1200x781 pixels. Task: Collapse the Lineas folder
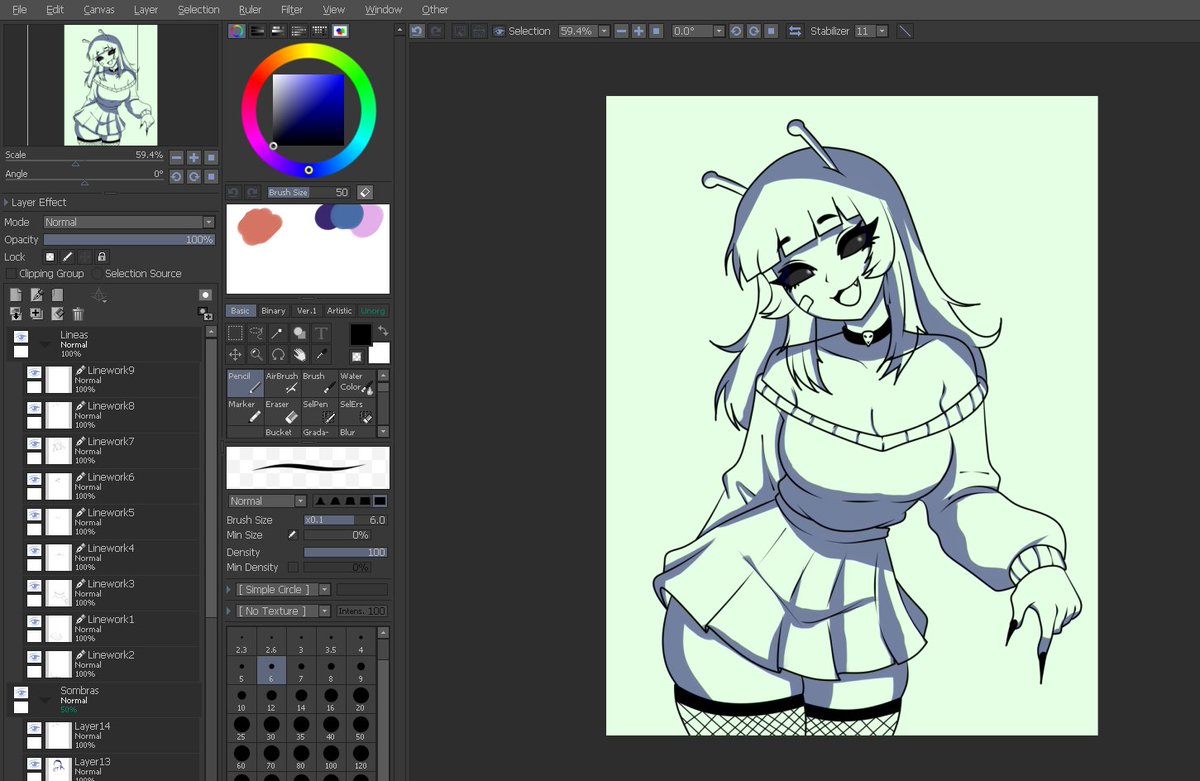point(44,343)
